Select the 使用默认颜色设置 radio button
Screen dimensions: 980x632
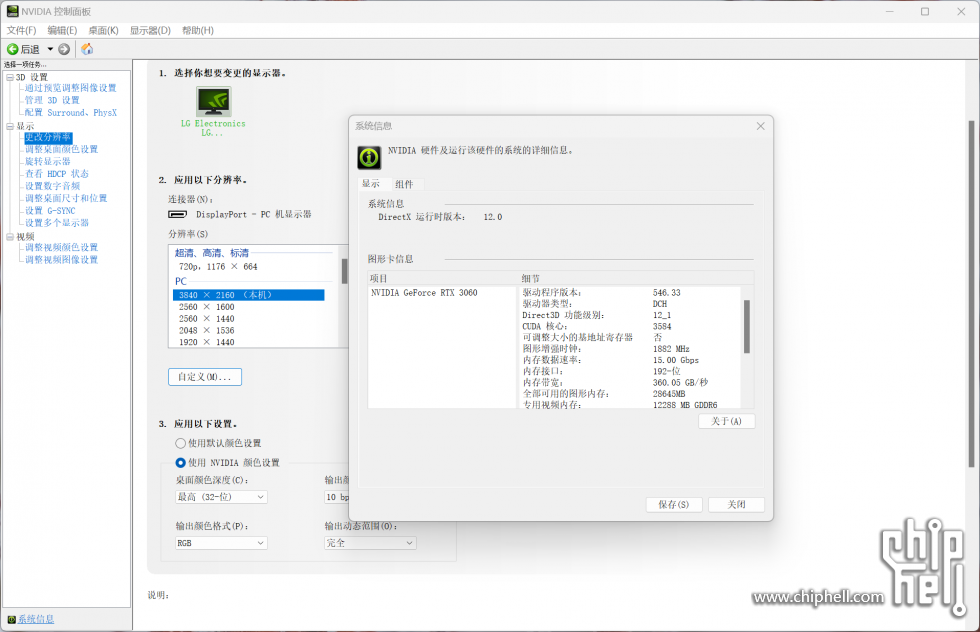[x=181, y=443]
